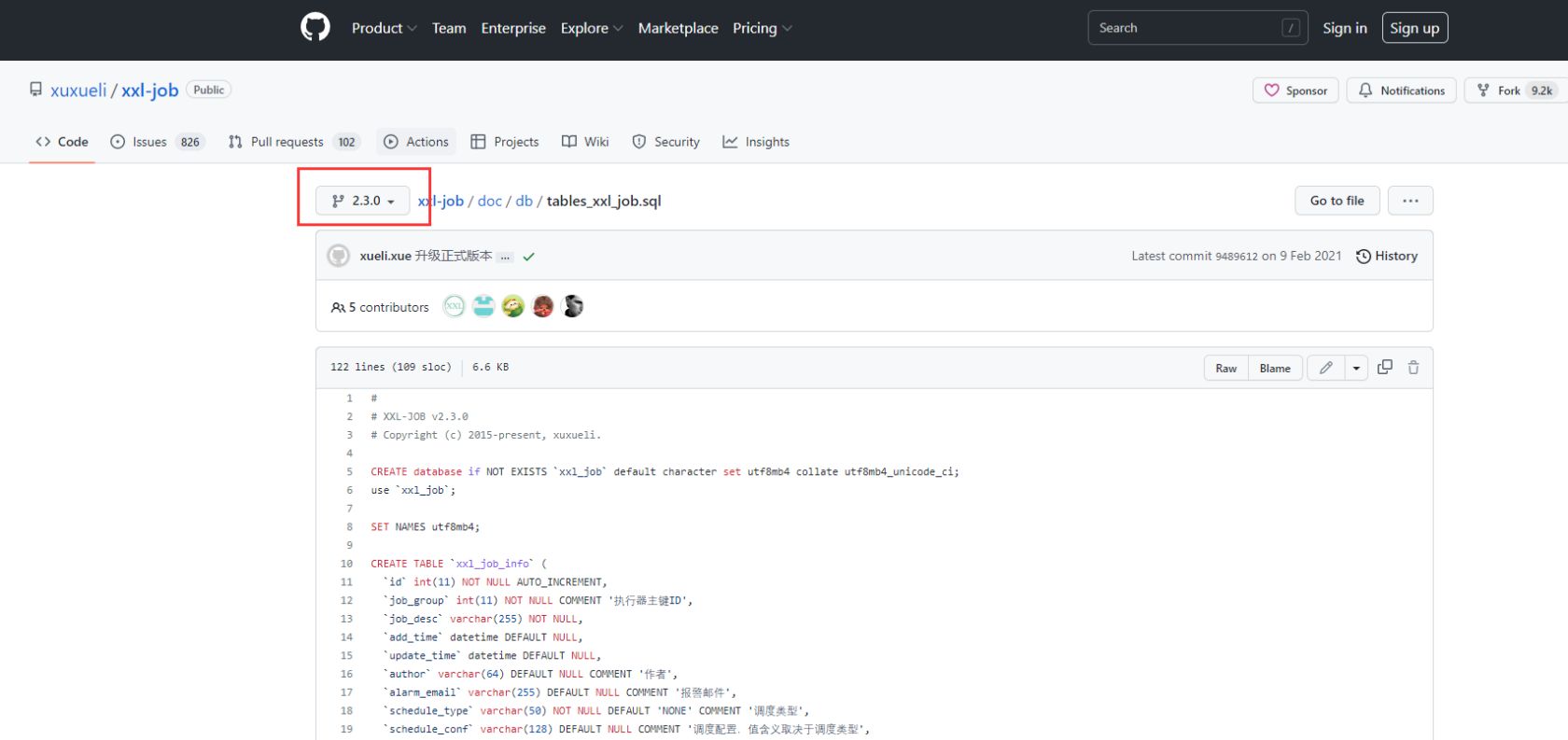1568x740 pixels.
Task: View Raw file contents
Action: (1226, 368)
